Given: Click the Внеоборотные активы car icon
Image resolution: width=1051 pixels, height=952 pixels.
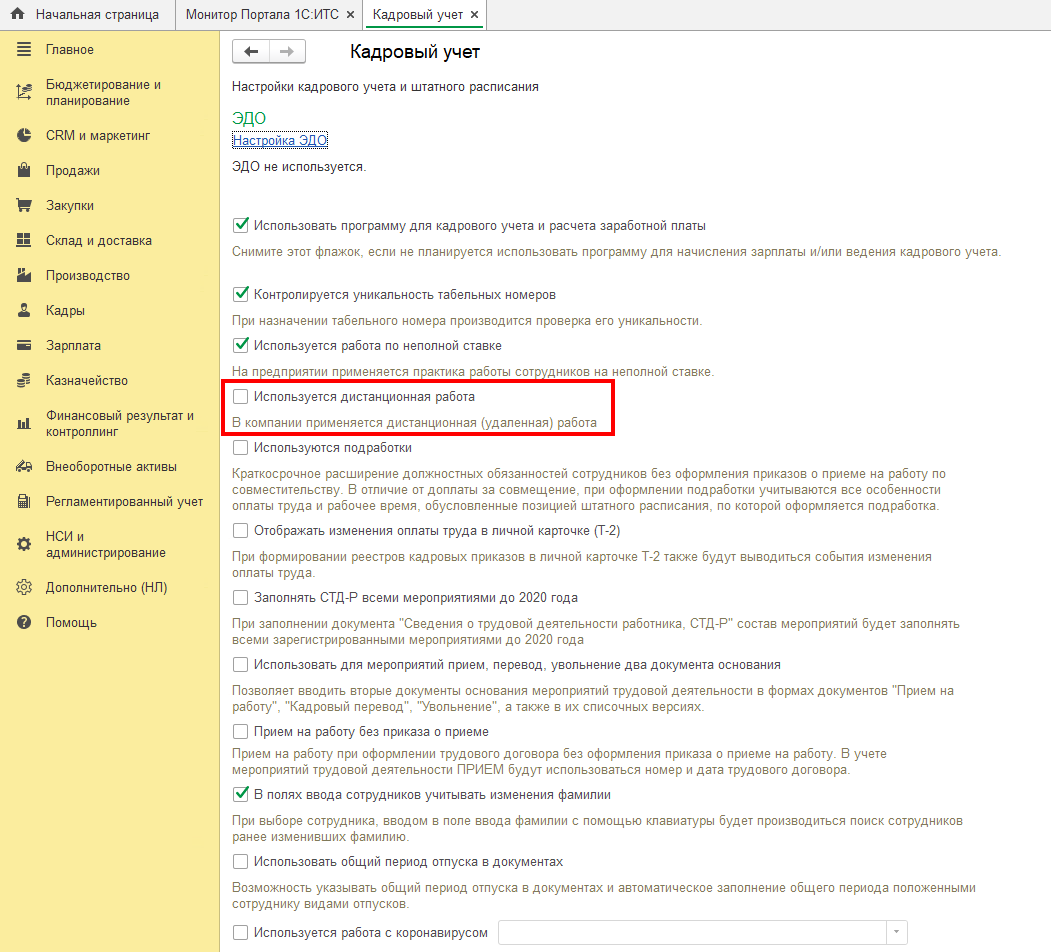Looking at the screenshot, I should click(x=24, y=467).
